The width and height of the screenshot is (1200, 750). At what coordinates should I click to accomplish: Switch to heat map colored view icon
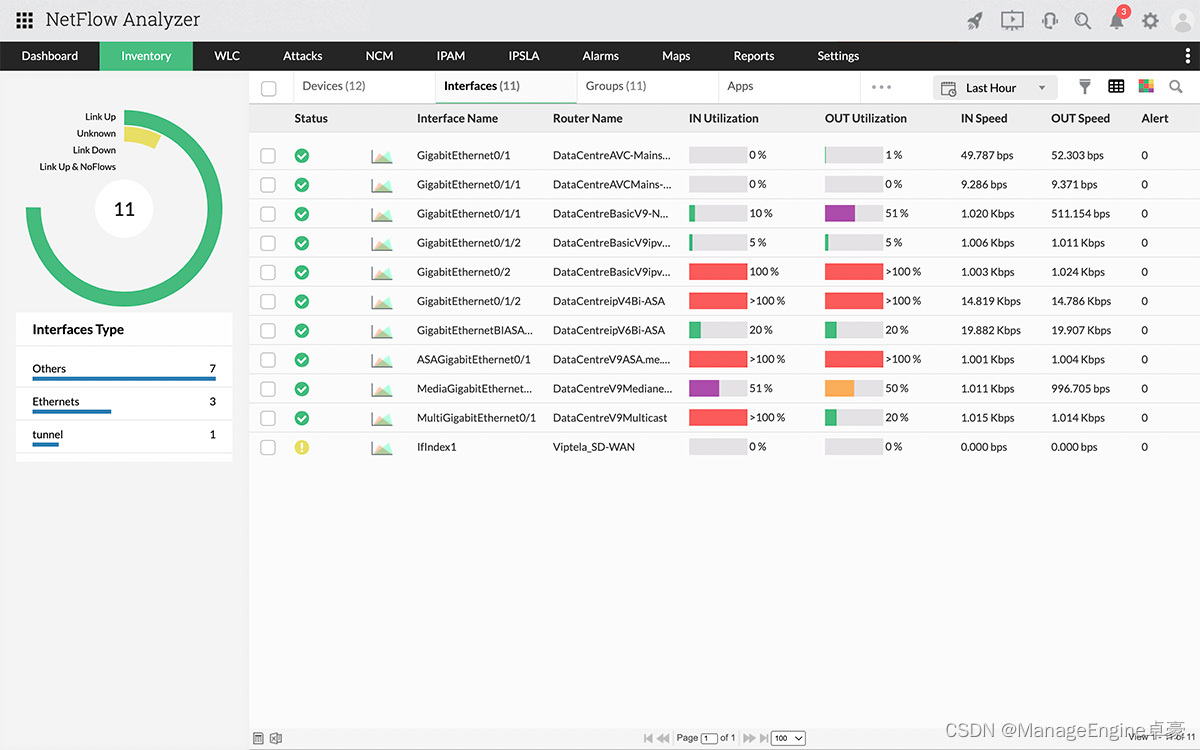click(1146, 87)
